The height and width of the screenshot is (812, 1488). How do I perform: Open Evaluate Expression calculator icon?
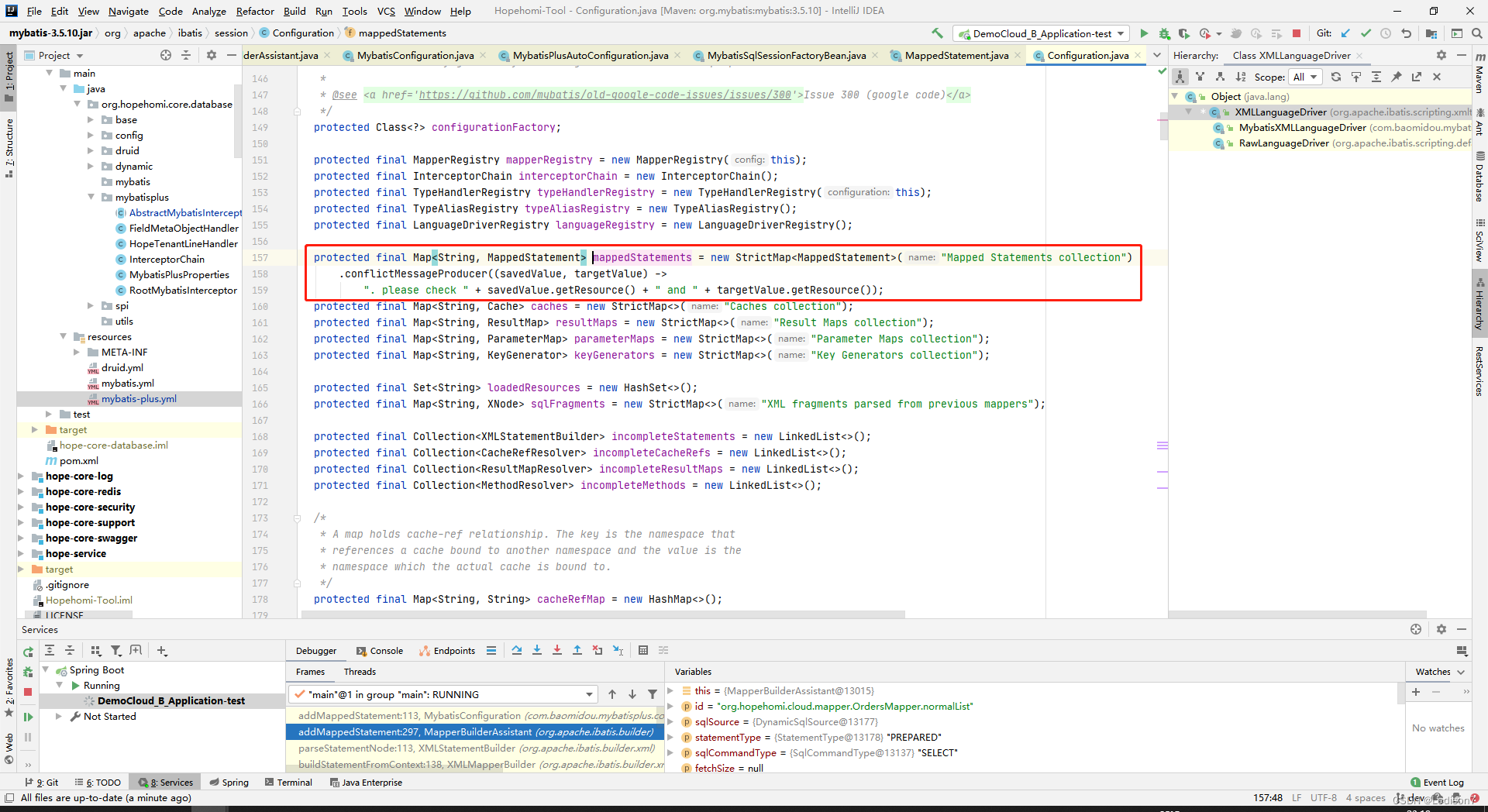643,651
